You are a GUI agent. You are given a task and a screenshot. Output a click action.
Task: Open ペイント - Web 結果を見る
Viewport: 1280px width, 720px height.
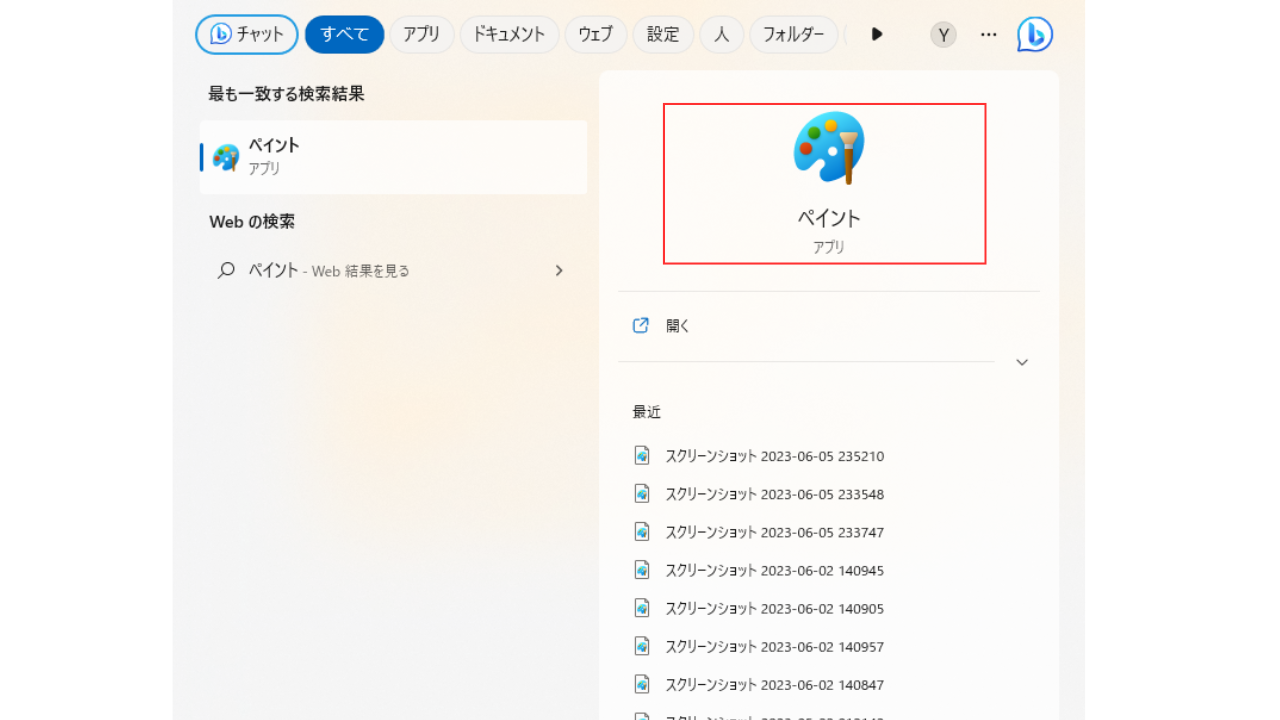tap(393, 270)
